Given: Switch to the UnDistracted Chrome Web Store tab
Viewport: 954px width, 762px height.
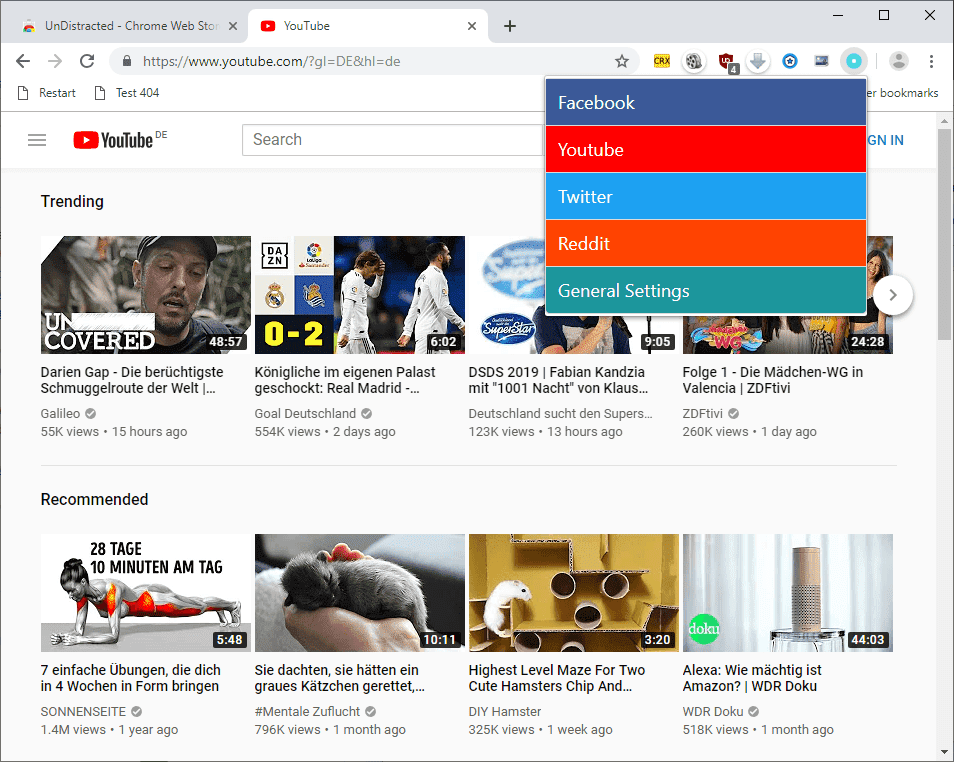Looking at the screenshot, I should (130, 26).
